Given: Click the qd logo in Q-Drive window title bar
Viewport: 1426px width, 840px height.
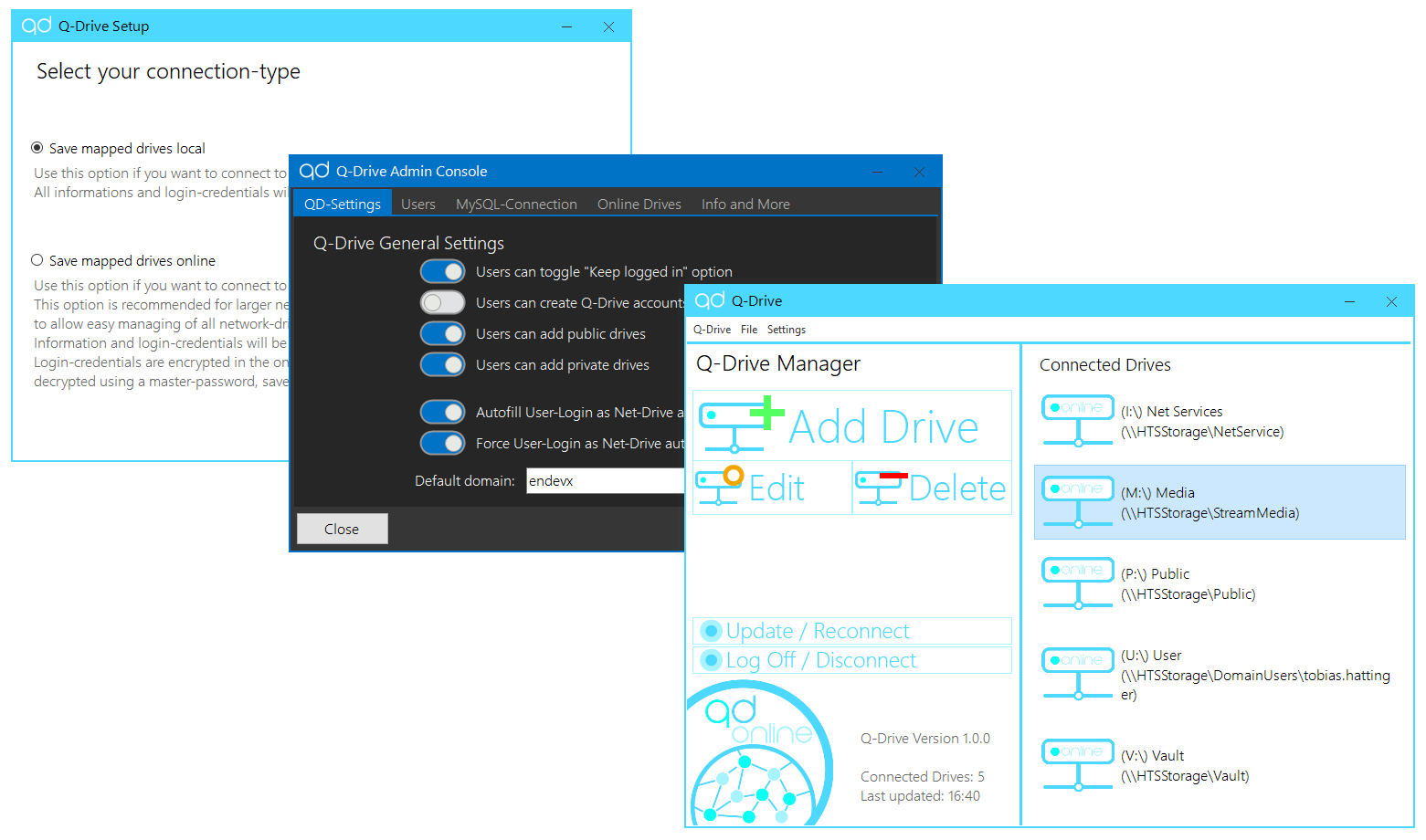Looking at the screenshot, I should coord(710,300).
